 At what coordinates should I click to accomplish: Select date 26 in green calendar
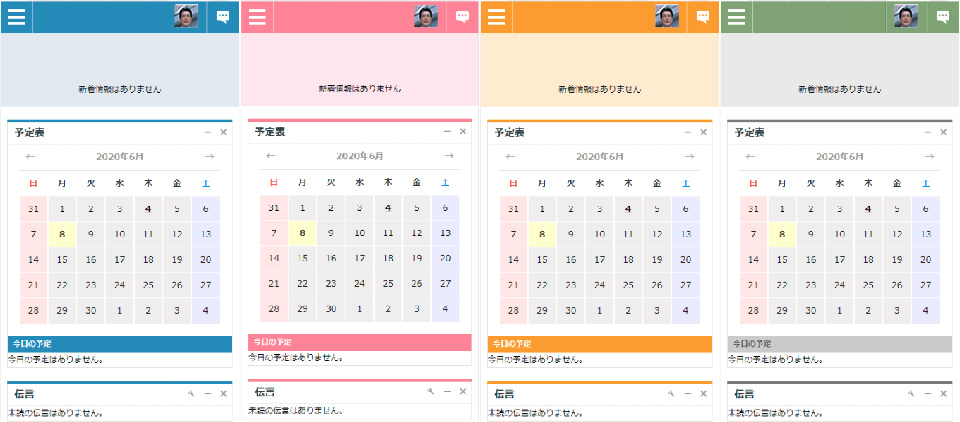(897, 285)
